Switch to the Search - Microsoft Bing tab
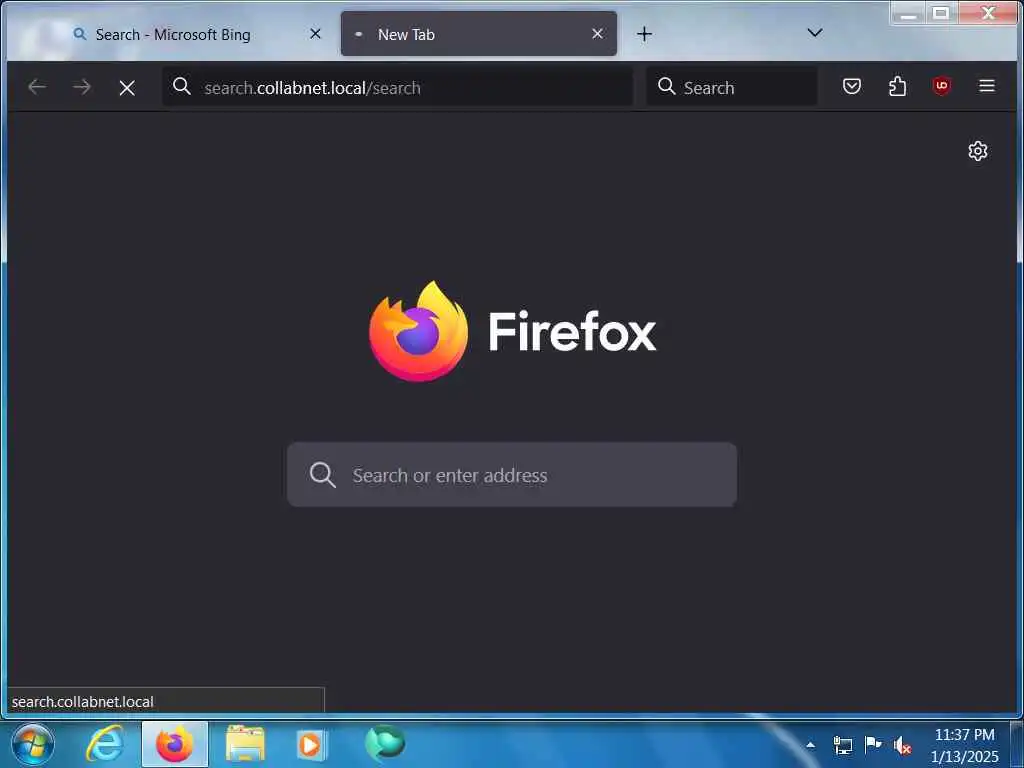Screen dimensions: 1024x768 (x=196, y=34)
